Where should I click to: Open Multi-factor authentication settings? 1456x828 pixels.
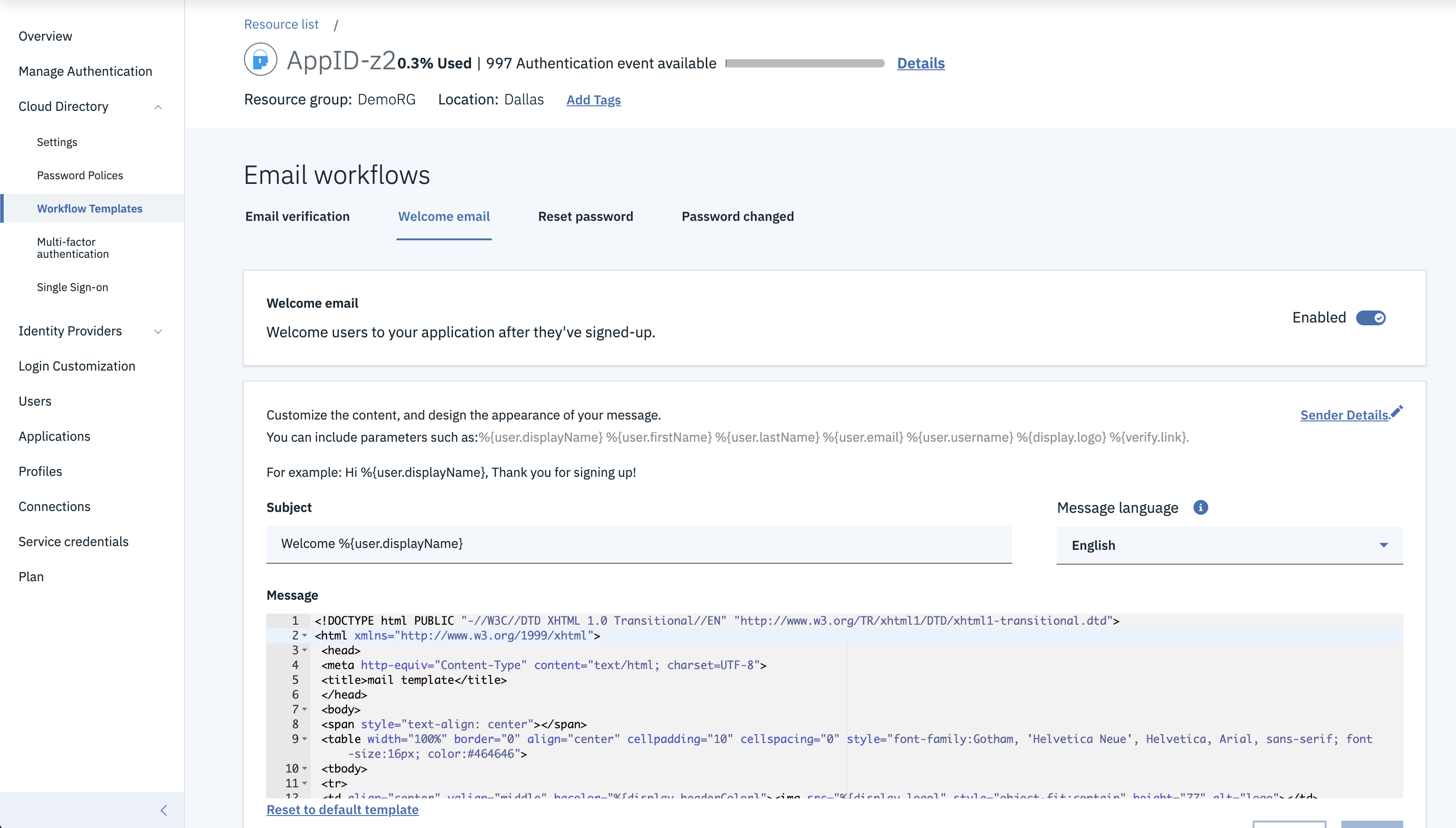pos(73,248)
